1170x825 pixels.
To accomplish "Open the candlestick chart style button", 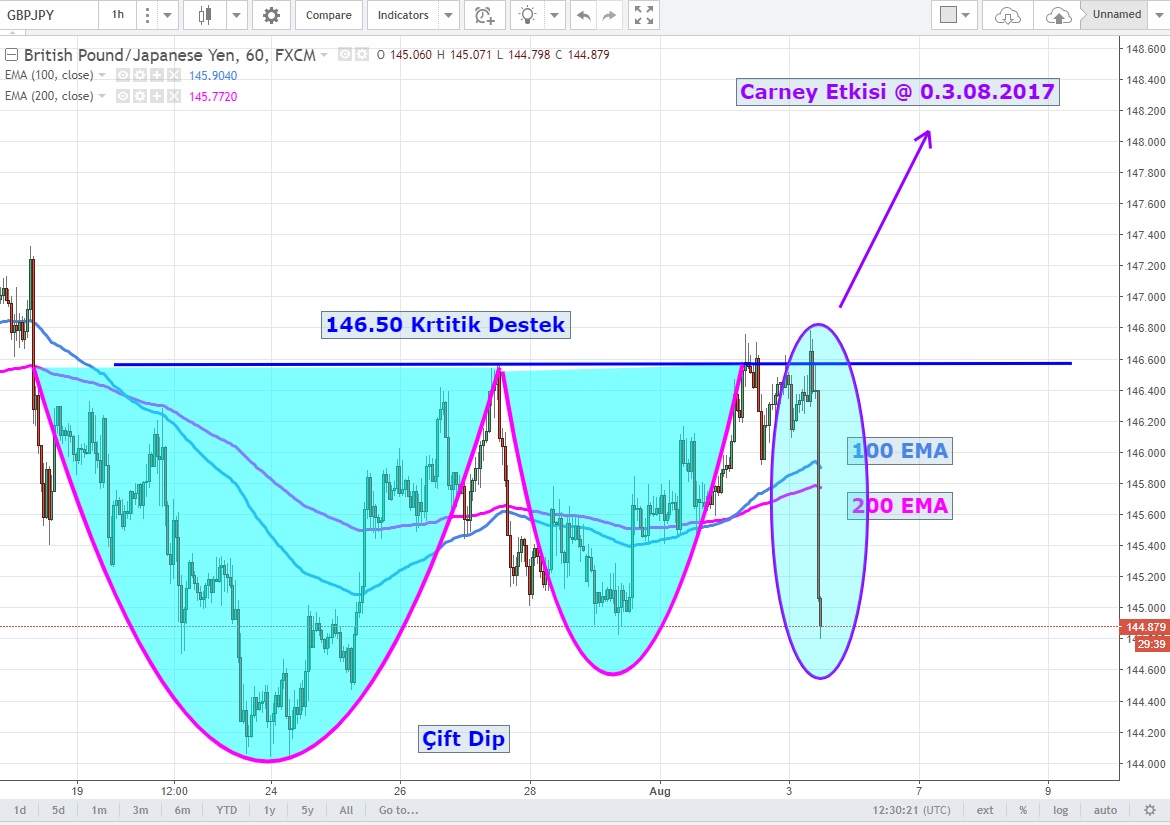I will click(206, 15).
